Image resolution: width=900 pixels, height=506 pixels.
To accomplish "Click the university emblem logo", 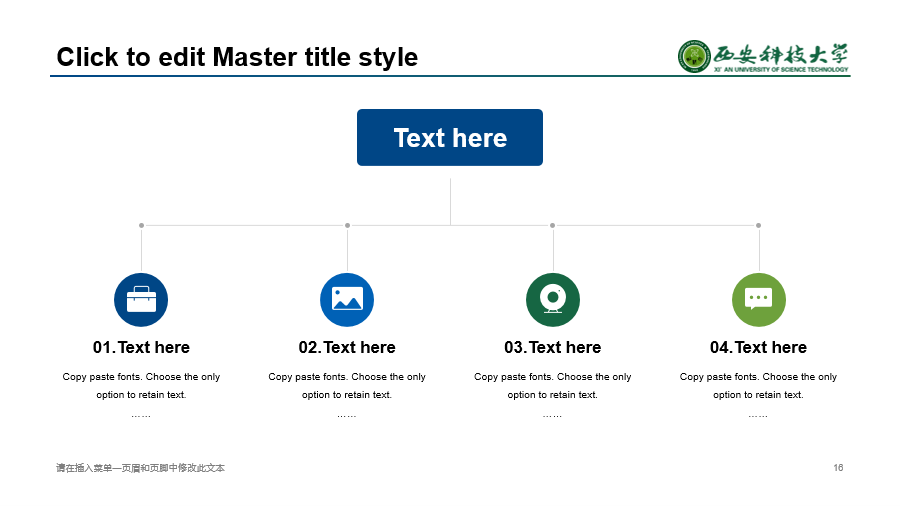I will pos(694,56).
